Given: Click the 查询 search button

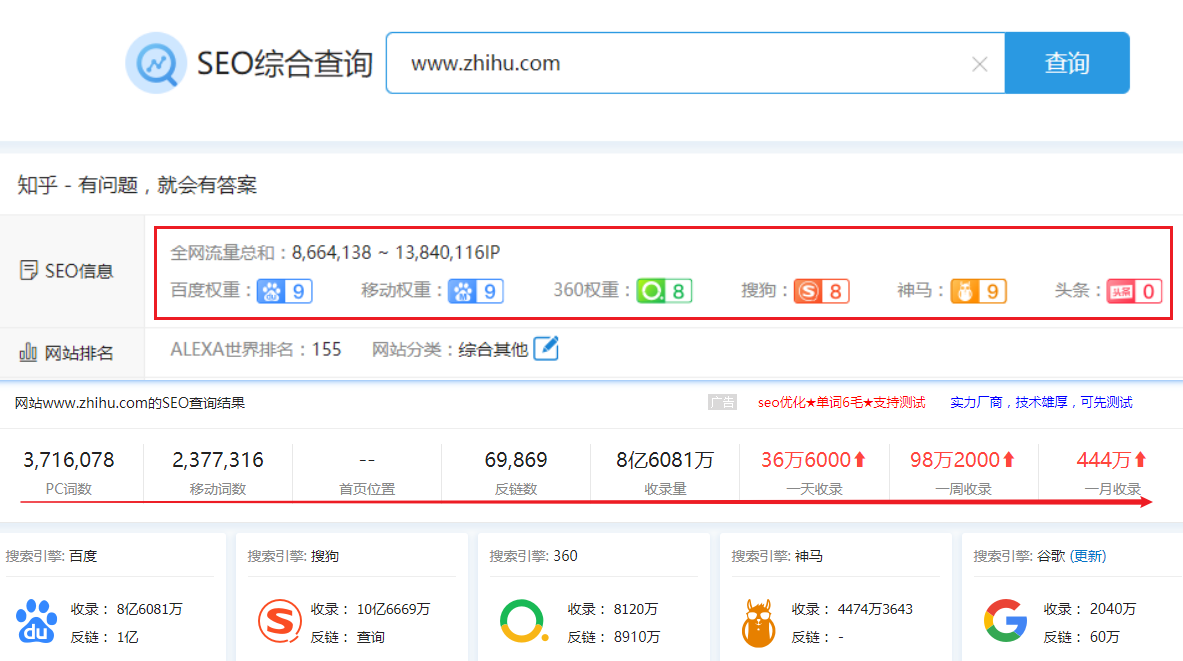Looking at the screenshot, I should tap(1067, 63).
